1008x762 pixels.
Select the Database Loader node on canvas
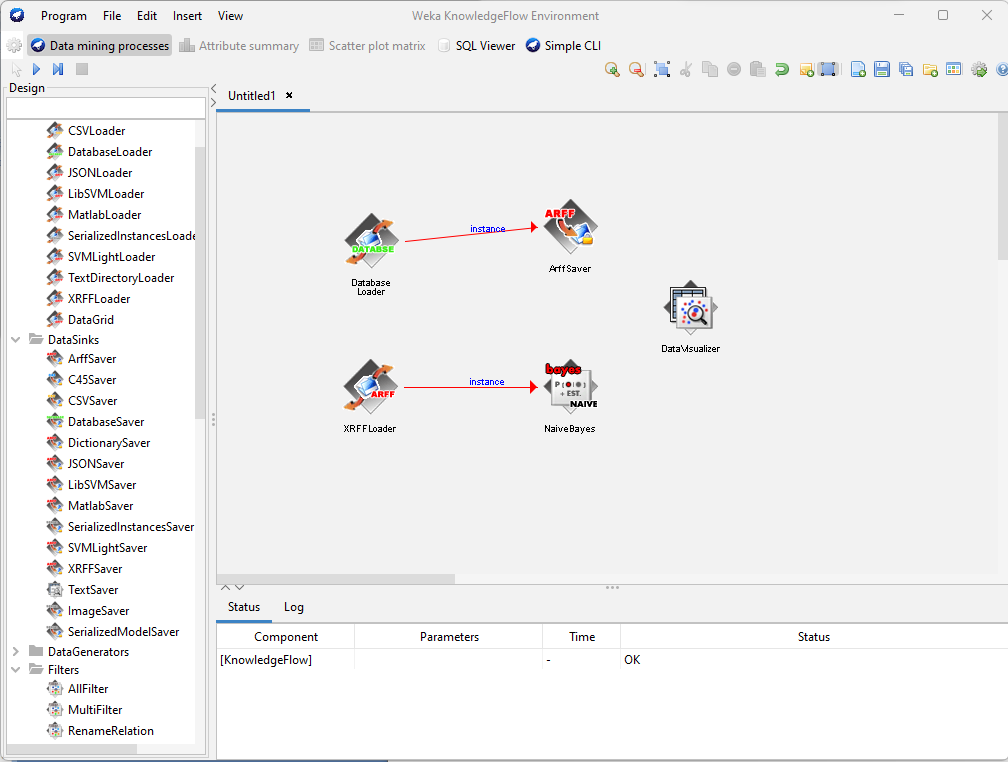coord(371,241)
